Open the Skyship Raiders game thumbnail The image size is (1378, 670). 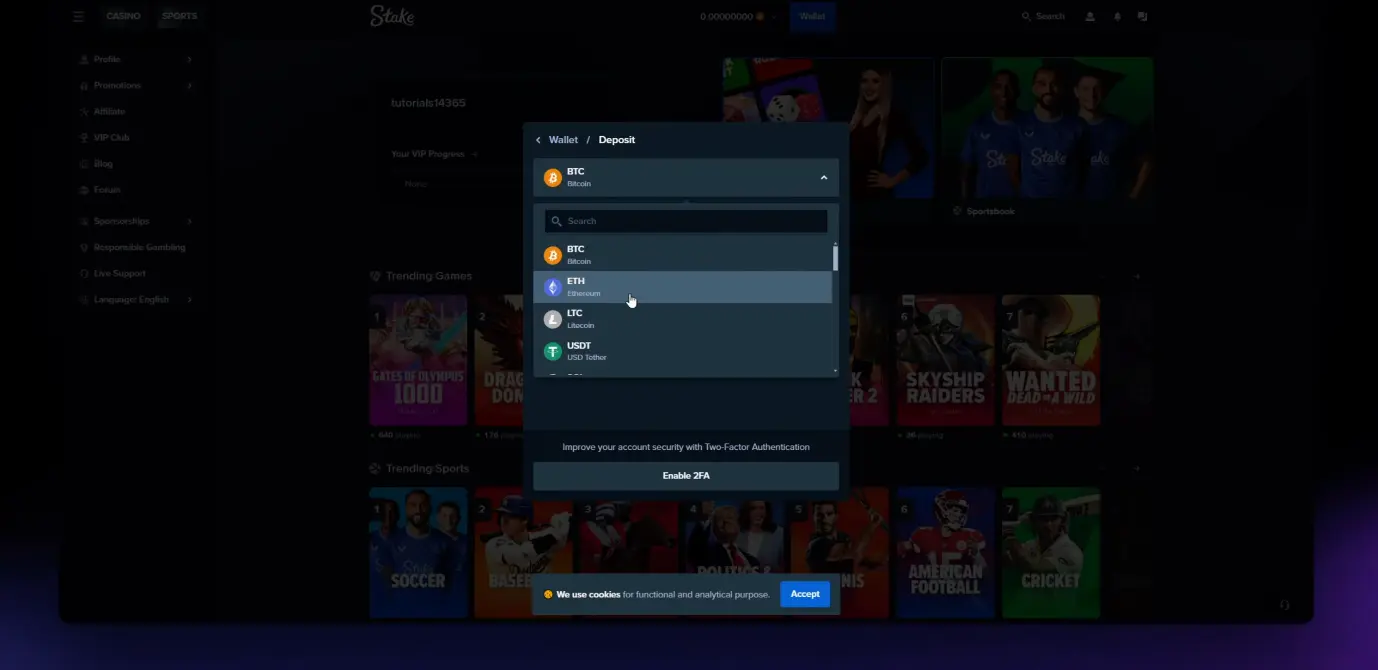(945, 360)
